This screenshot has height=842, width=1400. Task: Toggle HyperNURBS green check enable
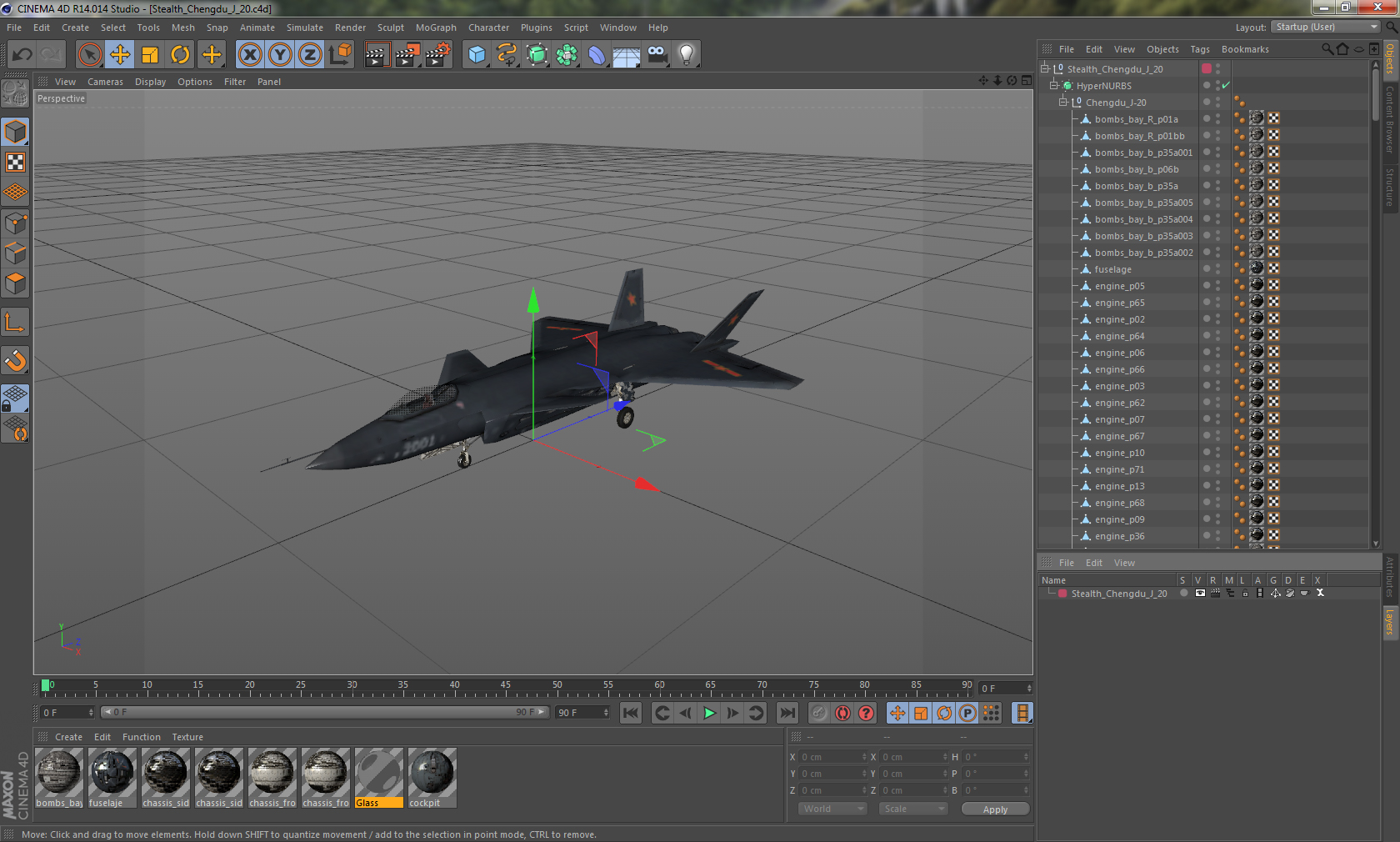[1226, 86]
